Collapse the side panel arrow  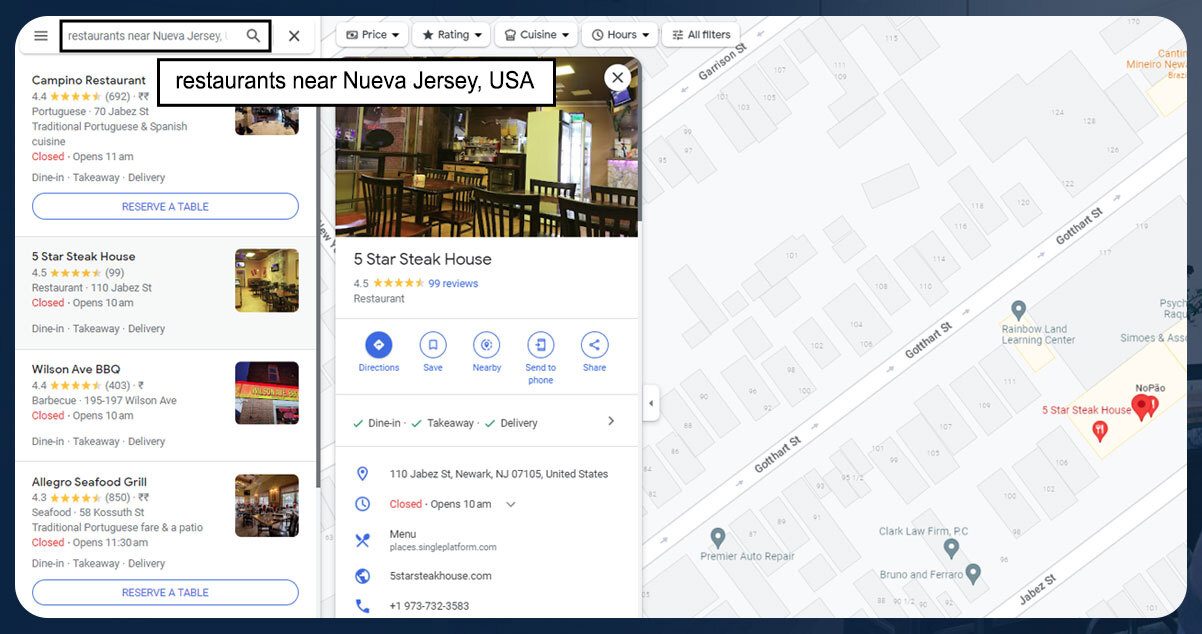[x=651, y=404]
